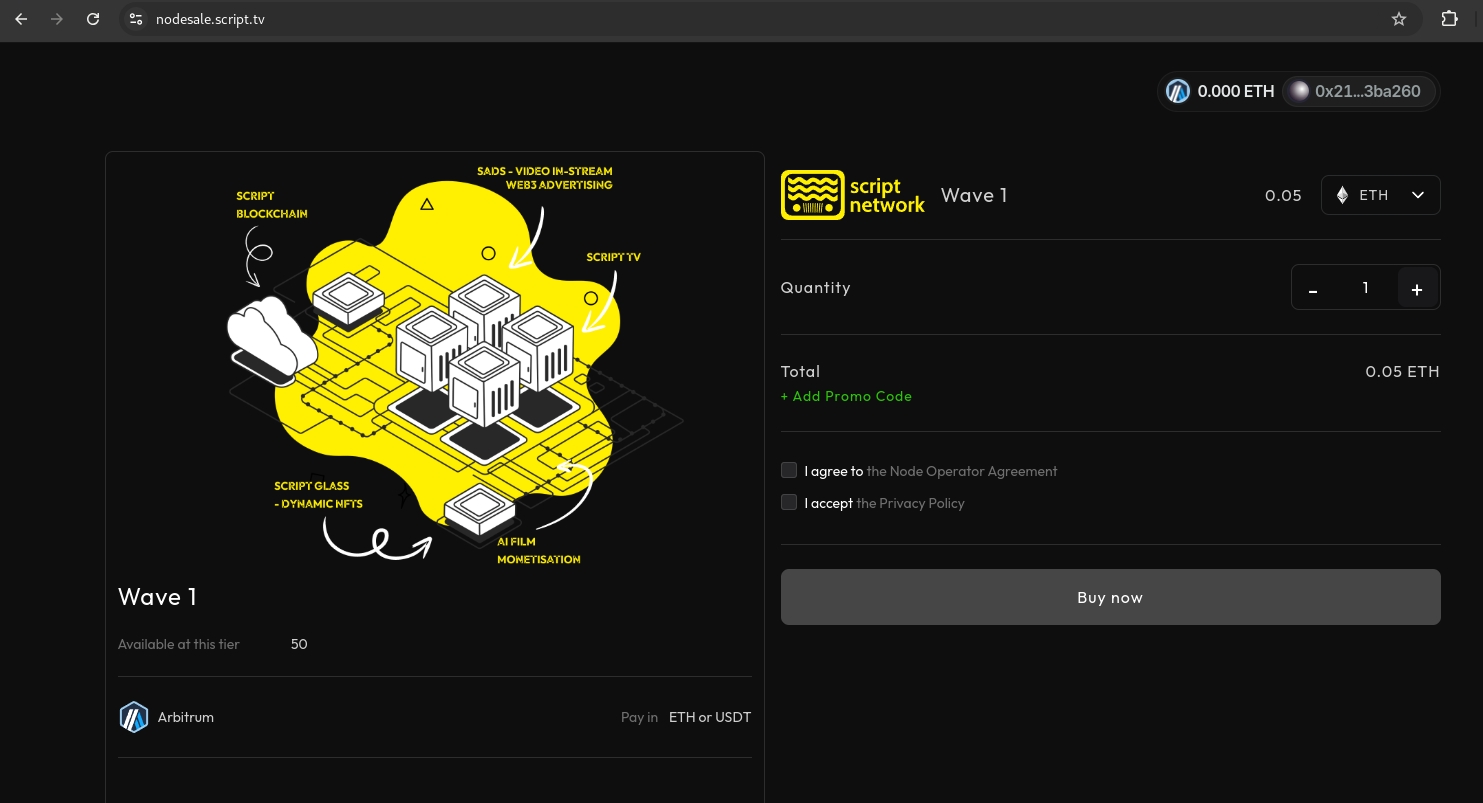The width and height of the screenshot is (1483, 803).
Task: Bookmark this page with the star icon
Action: tap(1398, 19)
